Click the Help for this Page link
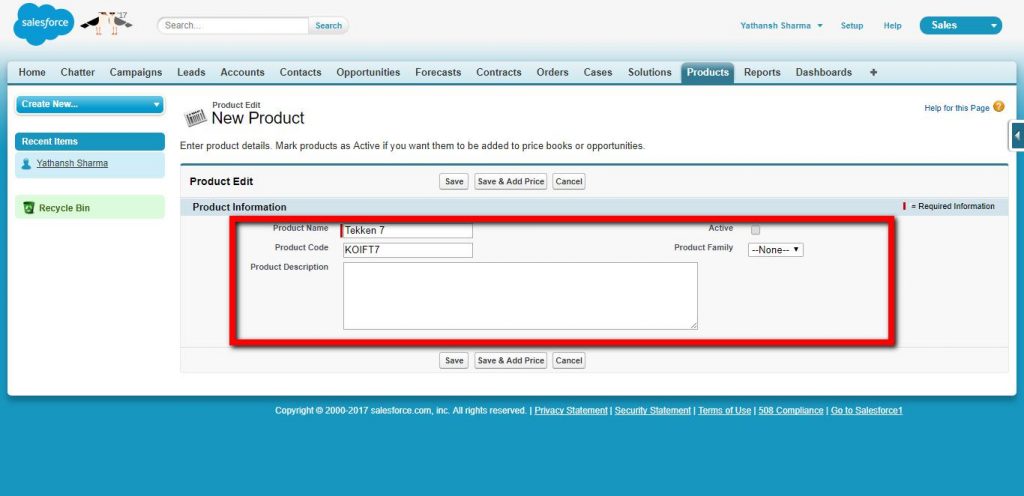Screen dimensions: 1024x496 tap(957, 108)
